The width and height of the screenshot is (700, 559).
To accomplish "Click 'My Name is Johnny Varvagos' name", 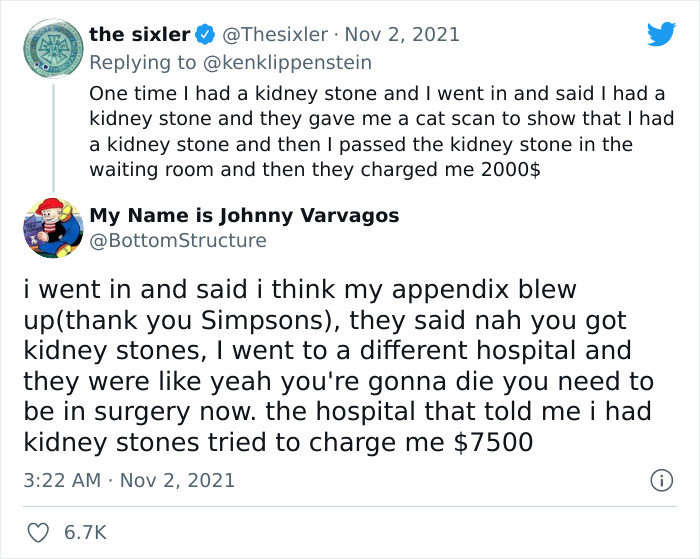I will pos(244,216).
